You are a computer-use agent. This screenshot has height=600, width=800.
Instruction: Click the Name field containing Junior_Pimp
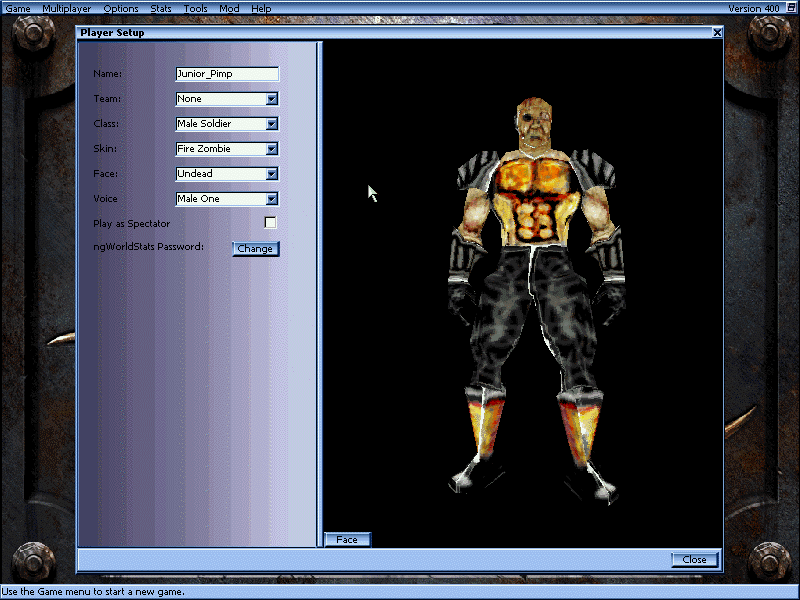click(x=227, y=73)
